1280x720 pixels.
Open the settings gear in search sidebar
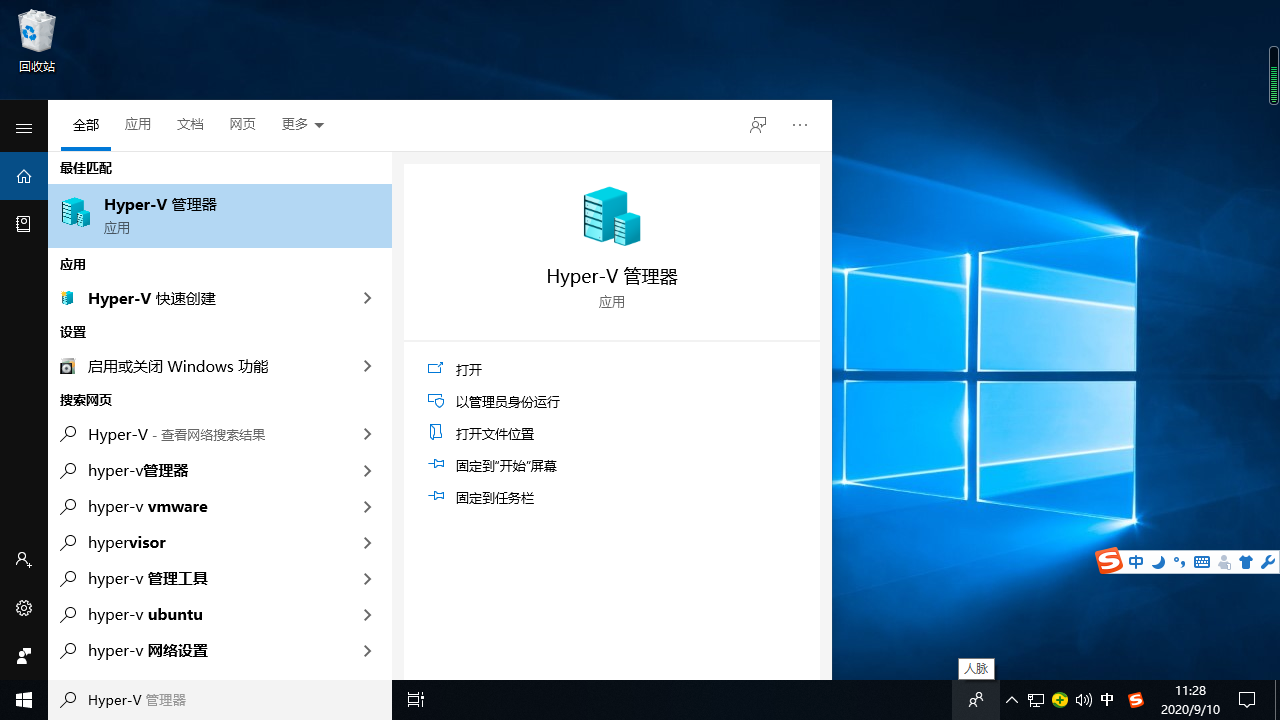point(24,608)
